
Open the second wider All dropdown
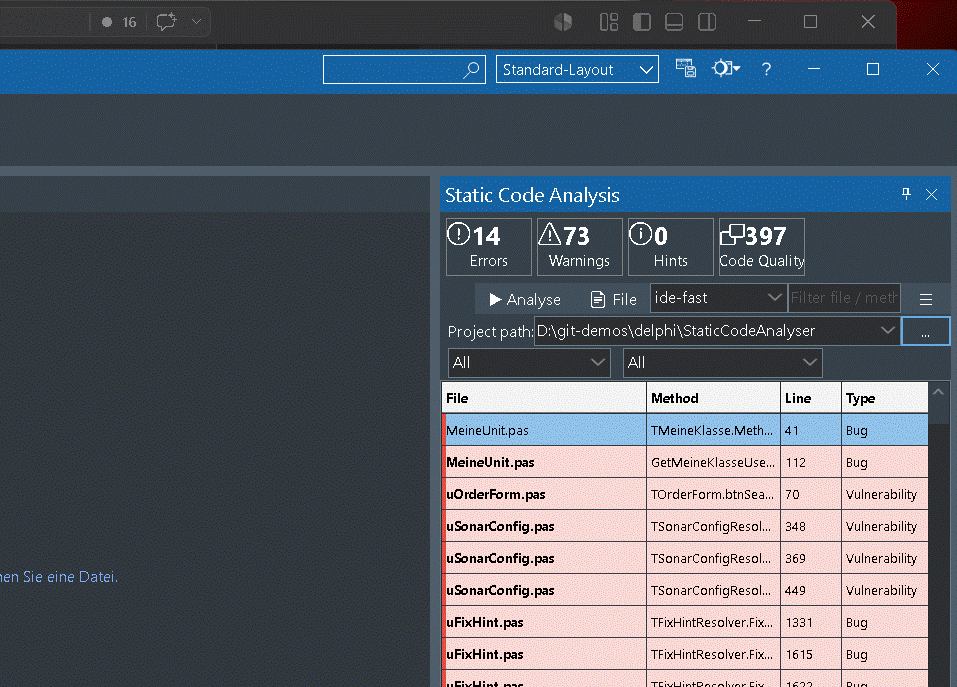click(723, 362)
